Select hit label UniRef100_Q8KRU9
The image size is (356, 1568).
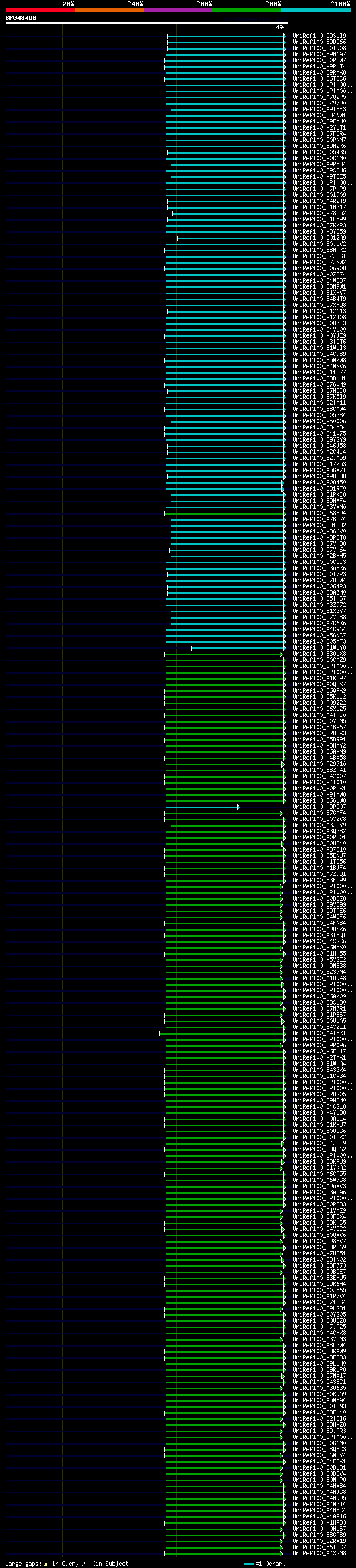click(x=319, y=1162)
